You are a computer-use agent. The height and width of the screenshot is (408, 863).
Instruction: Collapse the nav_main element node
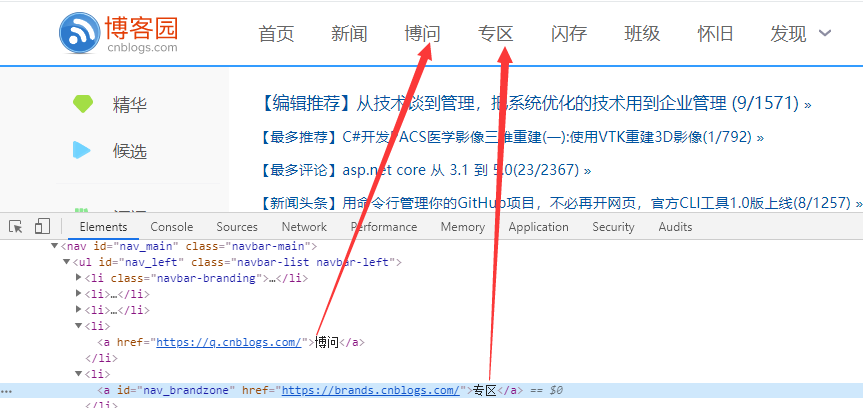54,245
